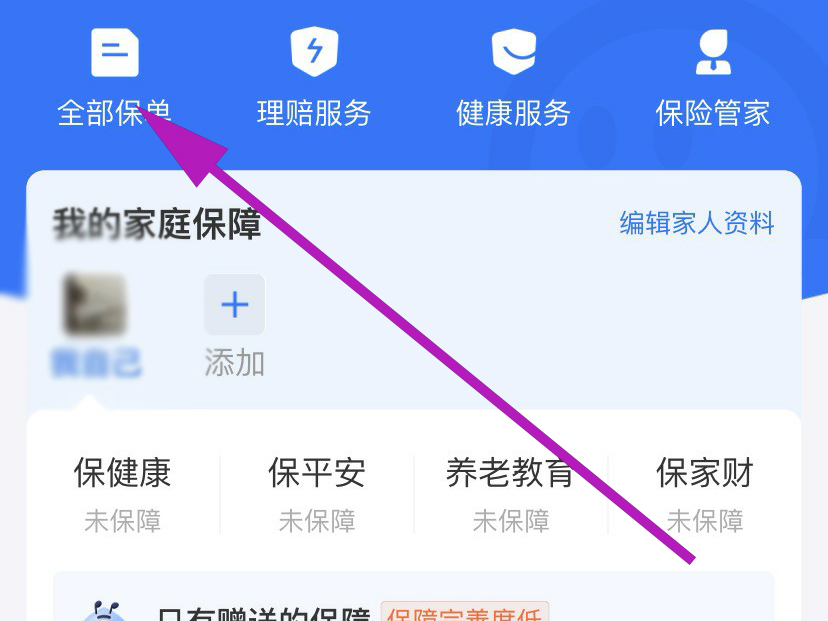
Task: Open the 全部保单 document icon
Action: (115, 52)
